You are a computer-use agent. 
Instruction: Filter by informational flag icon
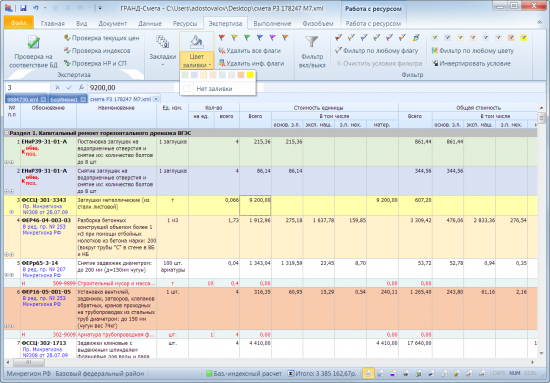416,38
